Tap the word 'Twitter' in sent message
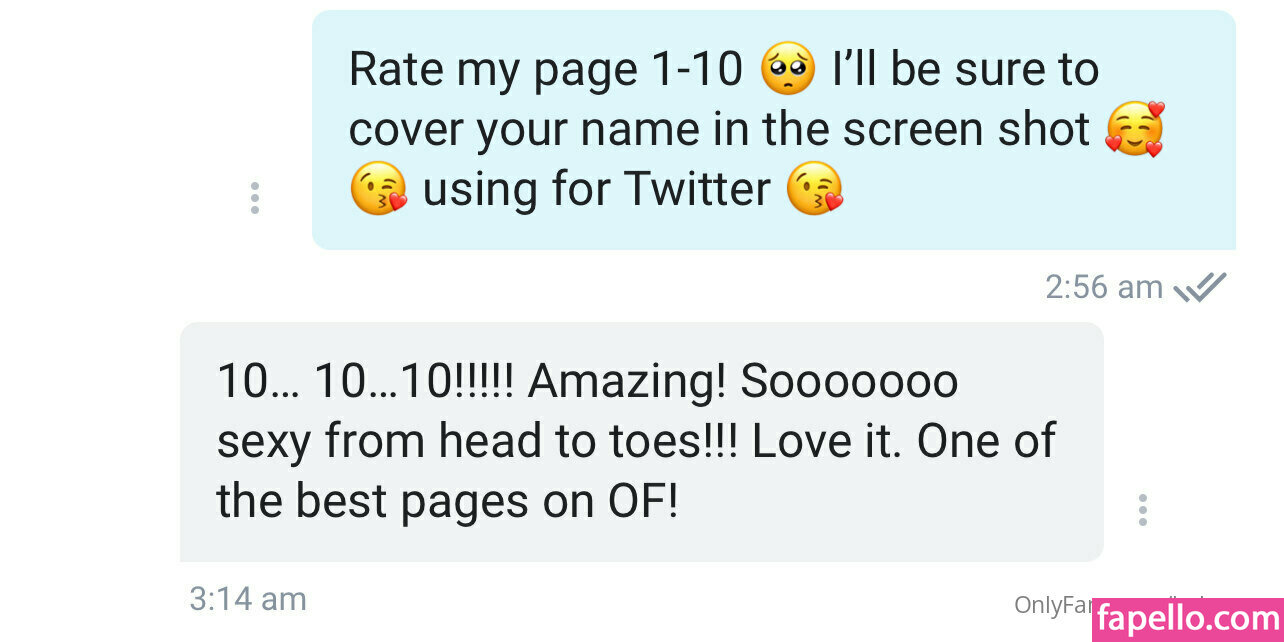The width and height of the screenshot is (1284, 642). coord(697,188)
